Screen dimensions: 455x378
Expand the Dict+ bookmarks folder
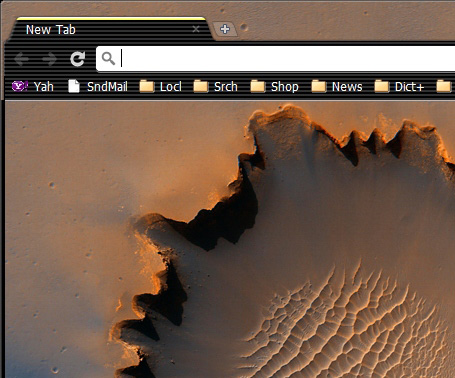399,87
